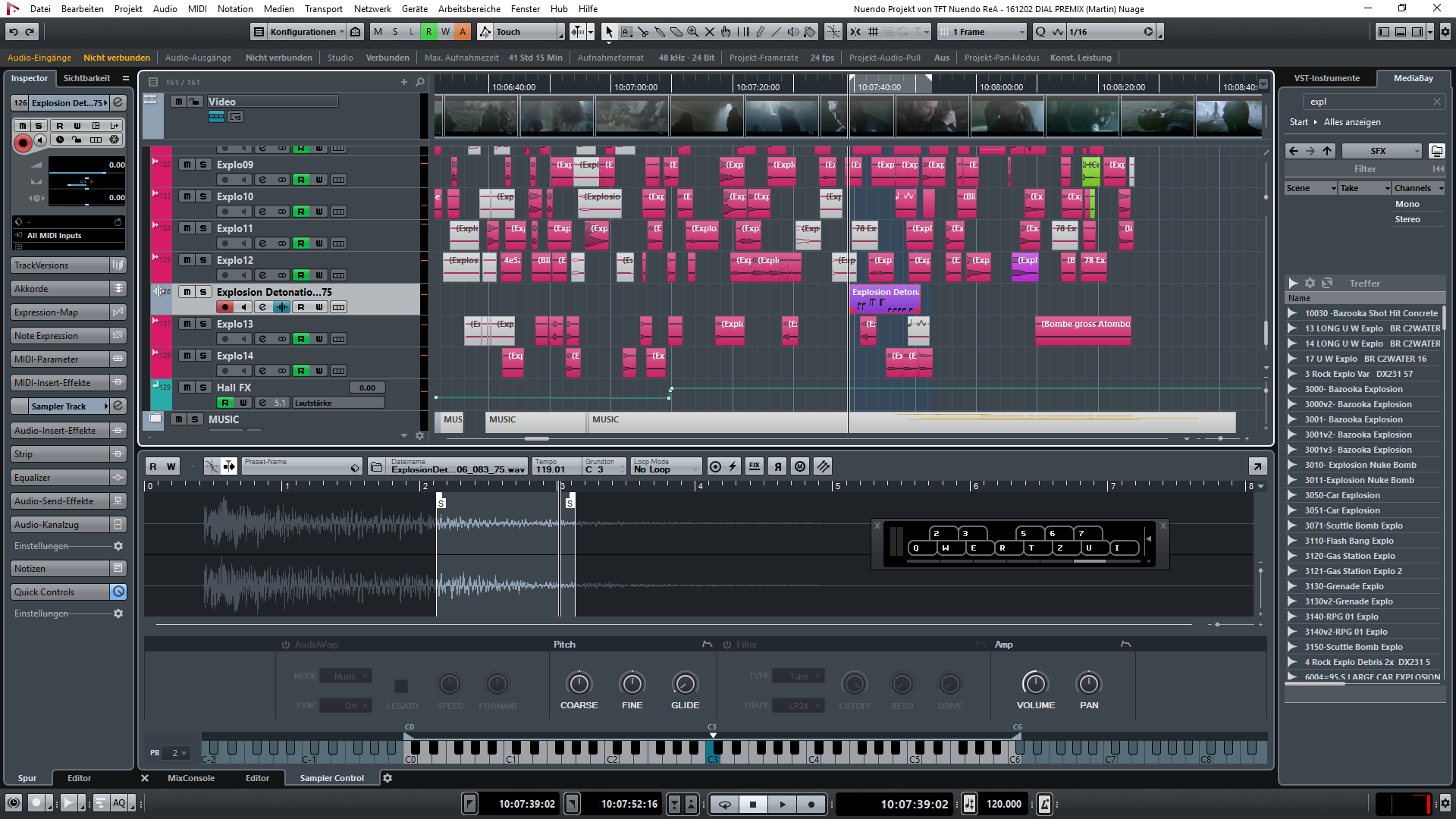Viewport: 1456px width, 819px height.
Task: Turn the COARSE pitch knob
Action: (x=579, y=684)
